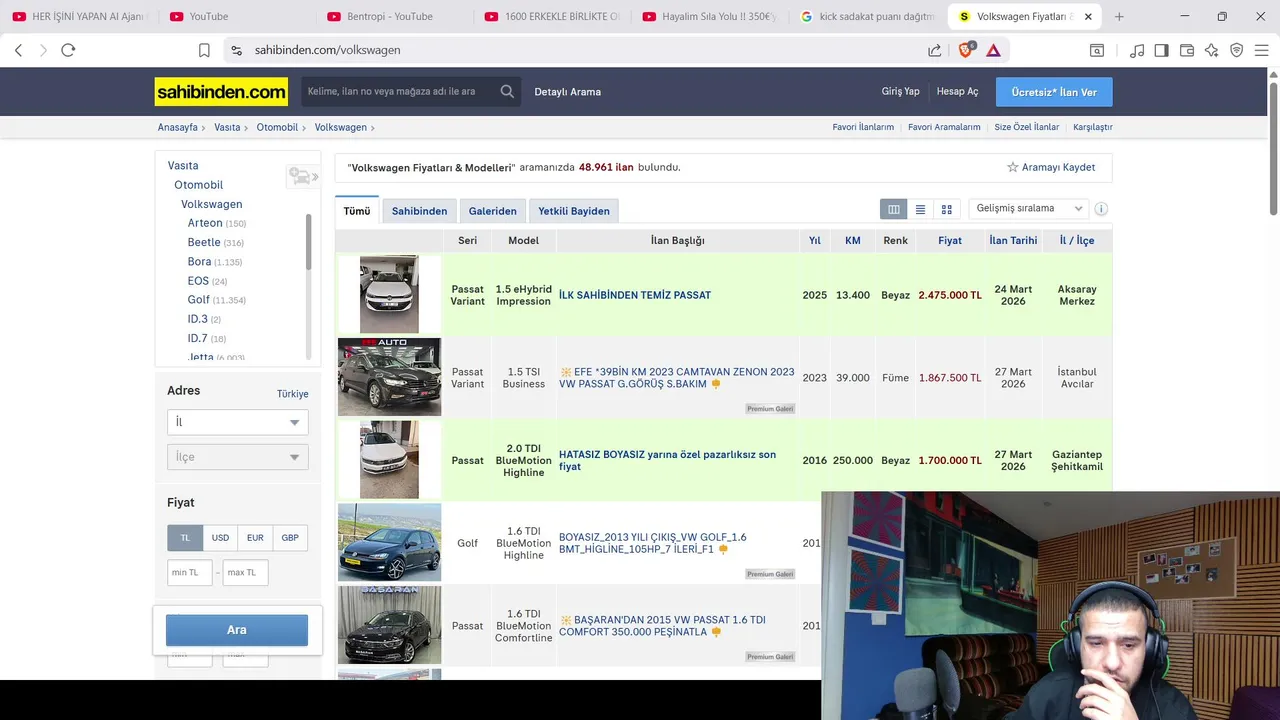Select Golf in model list
The height and width of the screenshot is (720, 1280).
click(199, 300)
